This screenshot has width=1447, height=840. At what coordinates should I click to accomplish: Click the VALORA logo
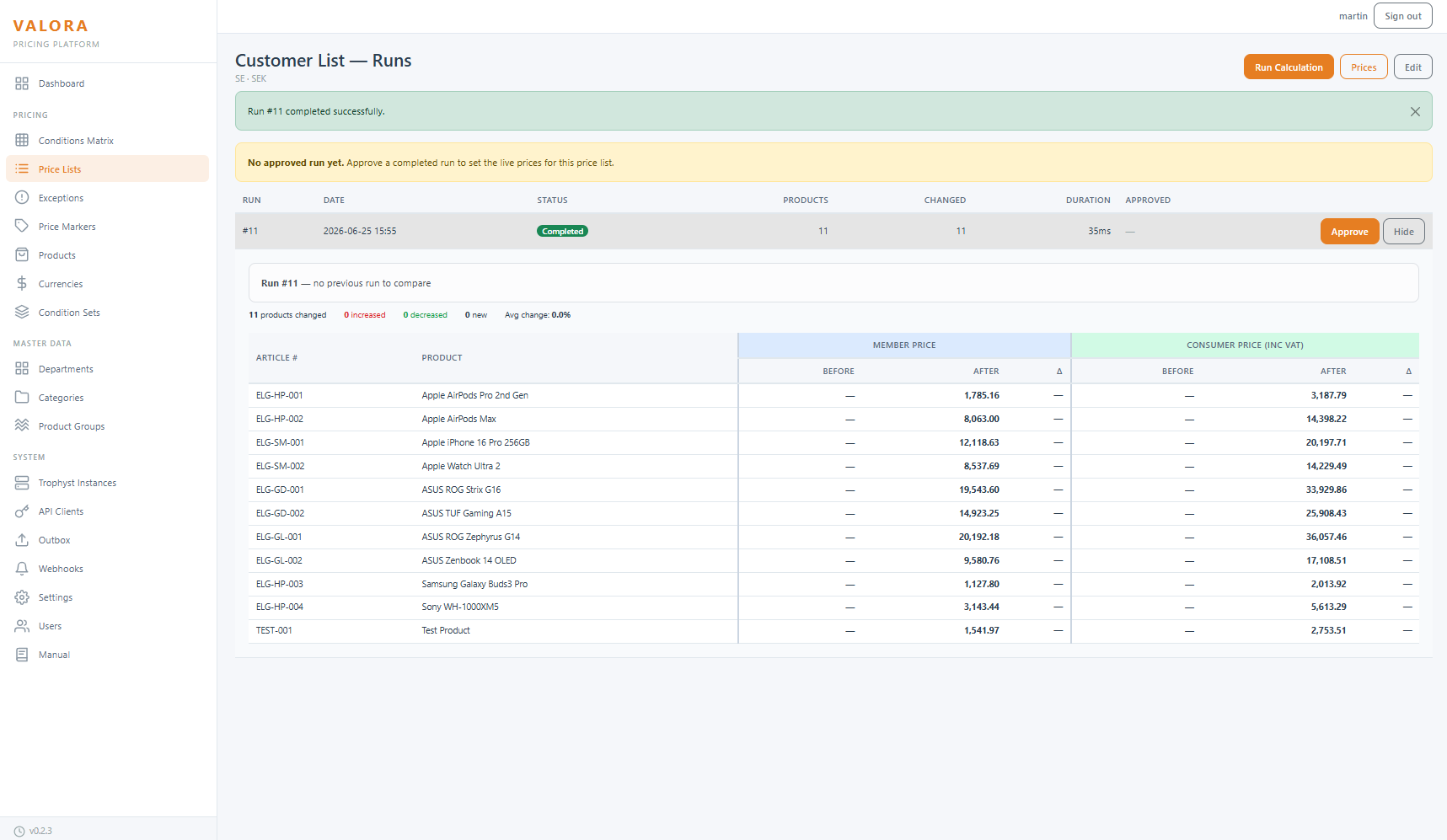coord(51,26)
